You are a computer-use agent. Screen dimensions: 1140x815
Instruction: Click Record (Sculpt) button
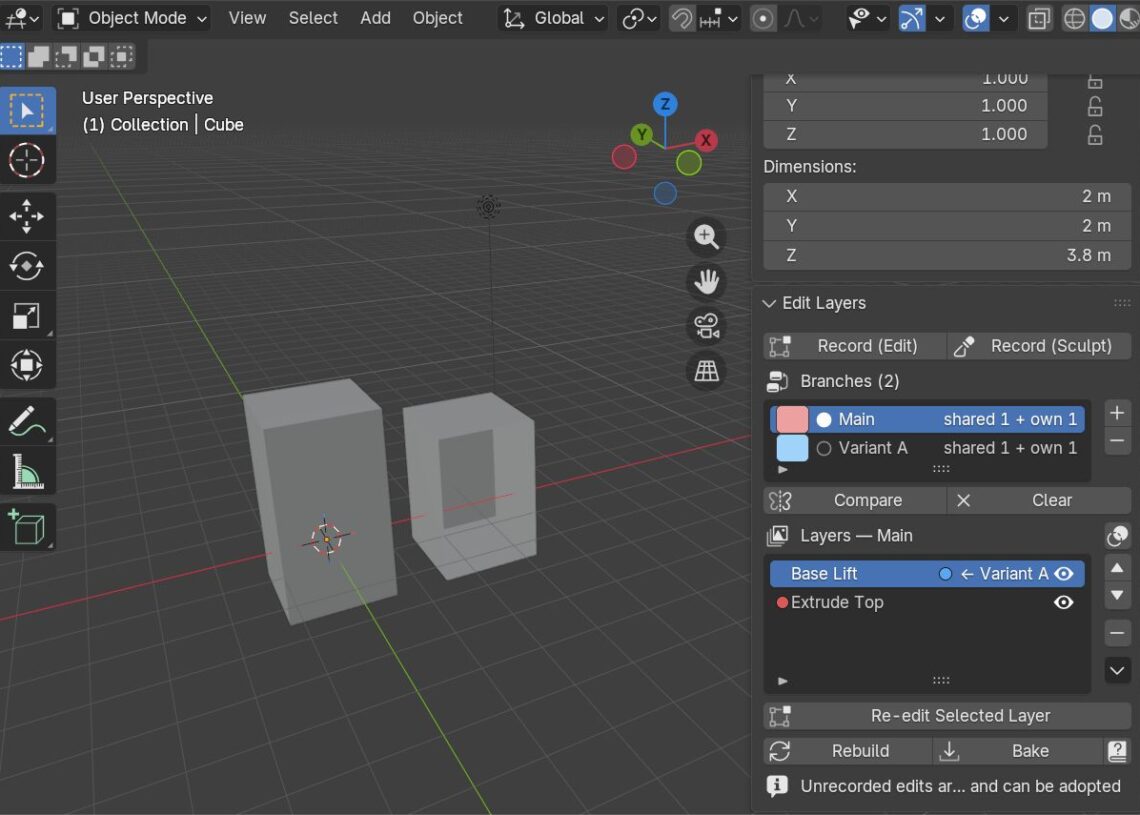pos(1039,346)
